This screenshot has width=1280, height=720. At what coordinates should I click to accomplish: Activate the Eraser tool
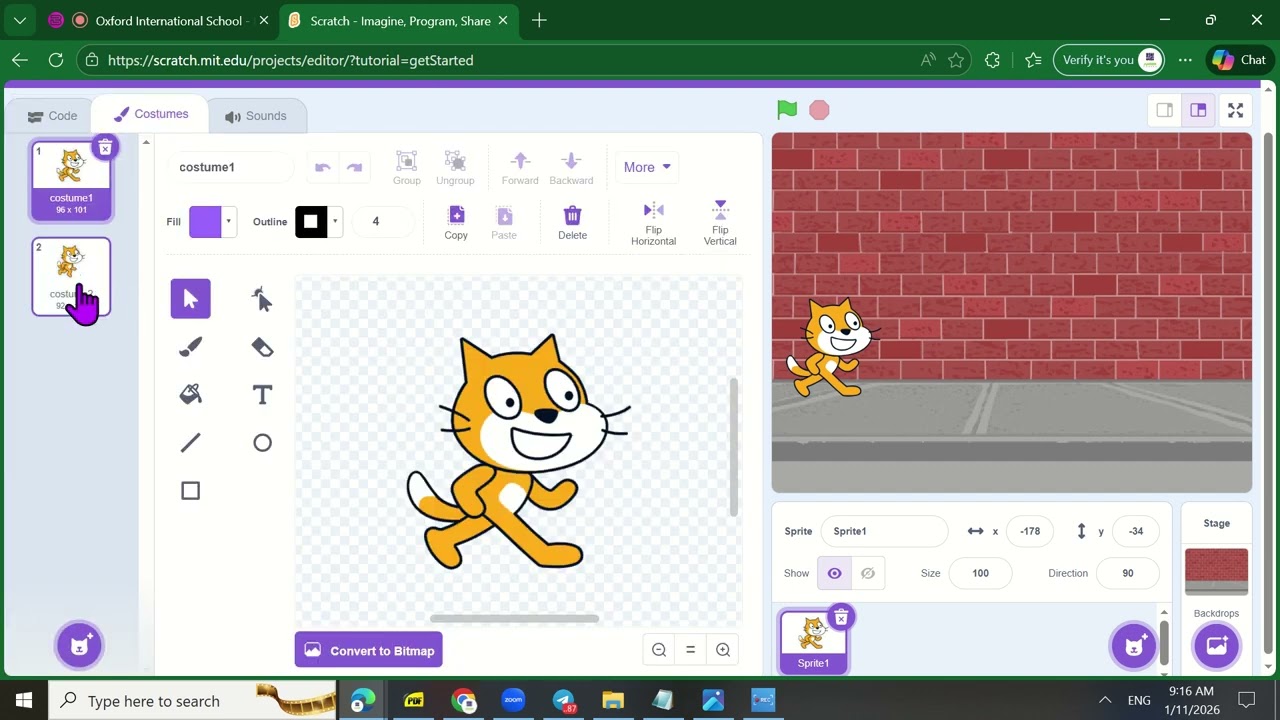262,347
